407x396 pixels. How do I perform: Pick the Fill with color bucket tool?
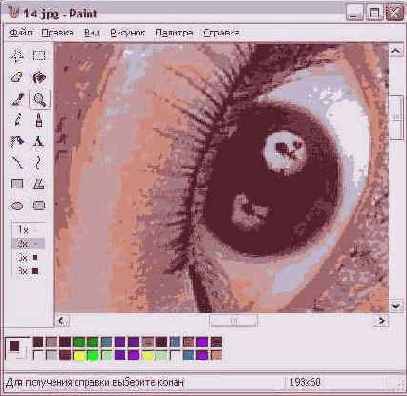click(x=39, y=77)
